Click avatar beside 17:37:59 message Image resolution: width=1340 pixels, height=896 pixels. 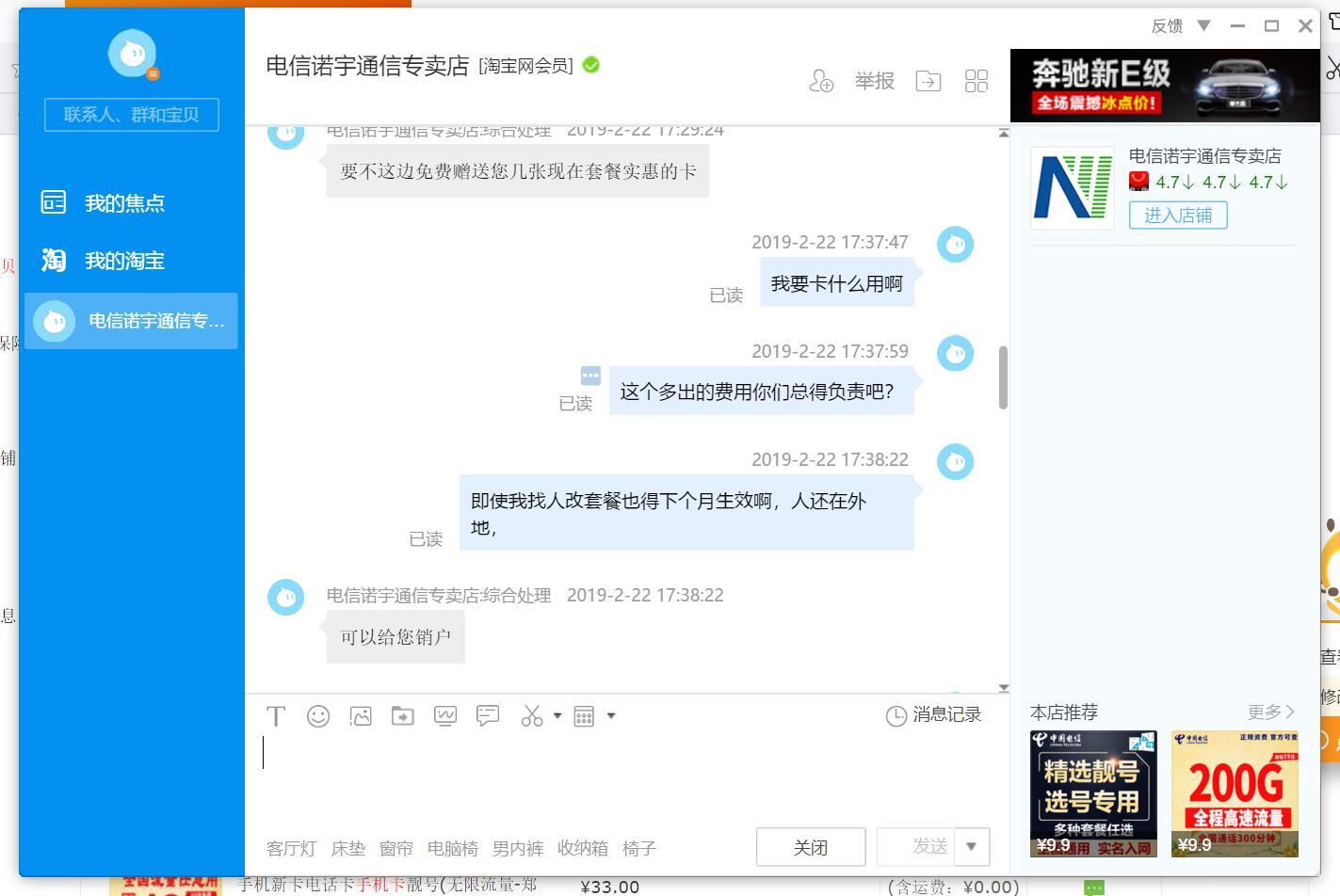click(x=955, y=353)
